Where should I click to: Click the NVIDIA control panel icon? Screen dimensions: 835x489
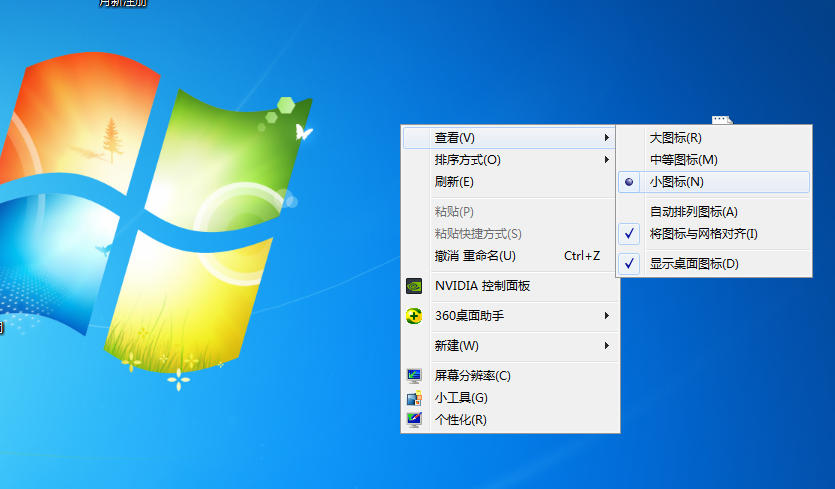pos(414,286)
